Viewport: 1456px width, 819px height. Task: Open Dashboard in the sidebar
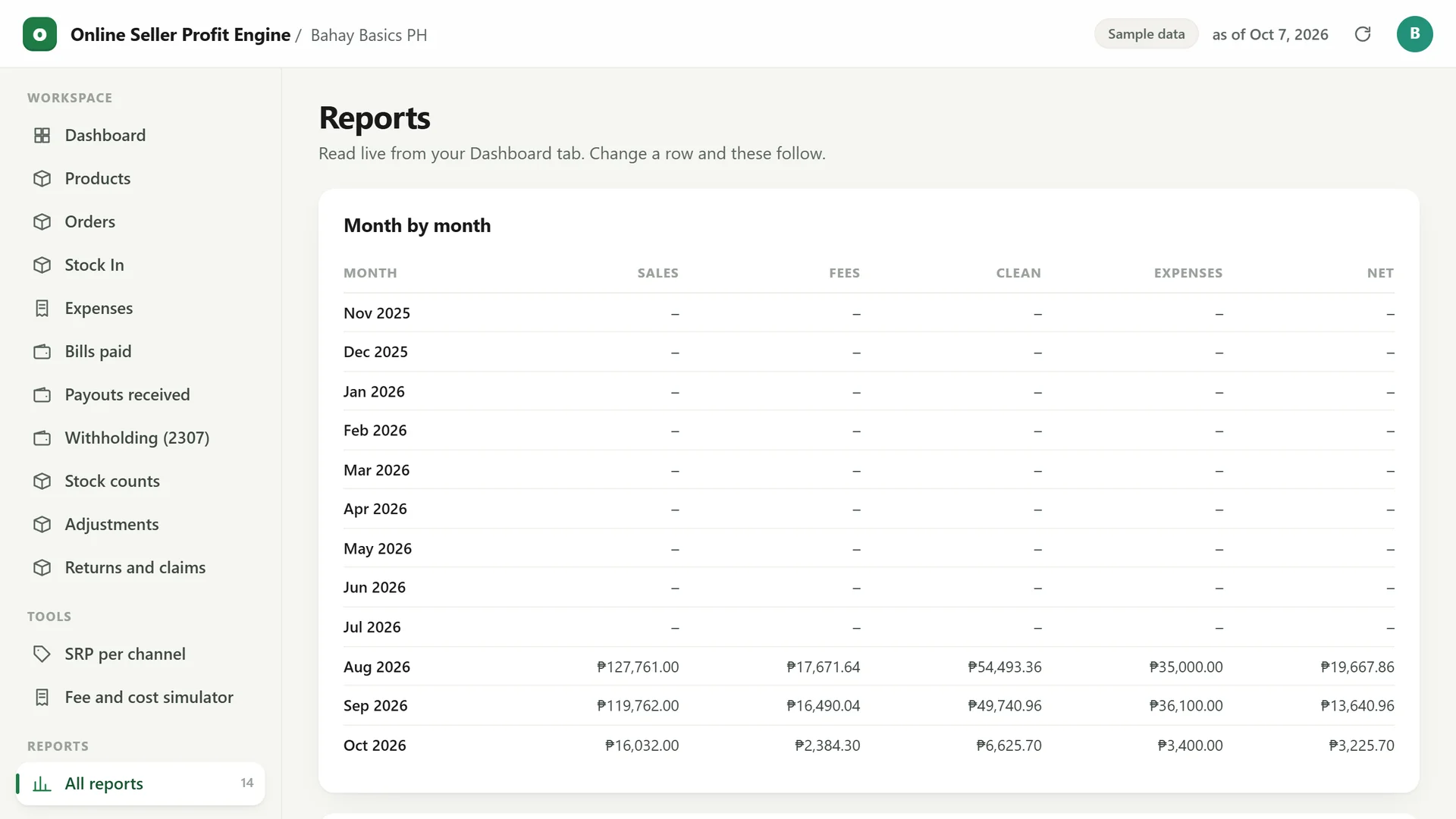(140, 135)
